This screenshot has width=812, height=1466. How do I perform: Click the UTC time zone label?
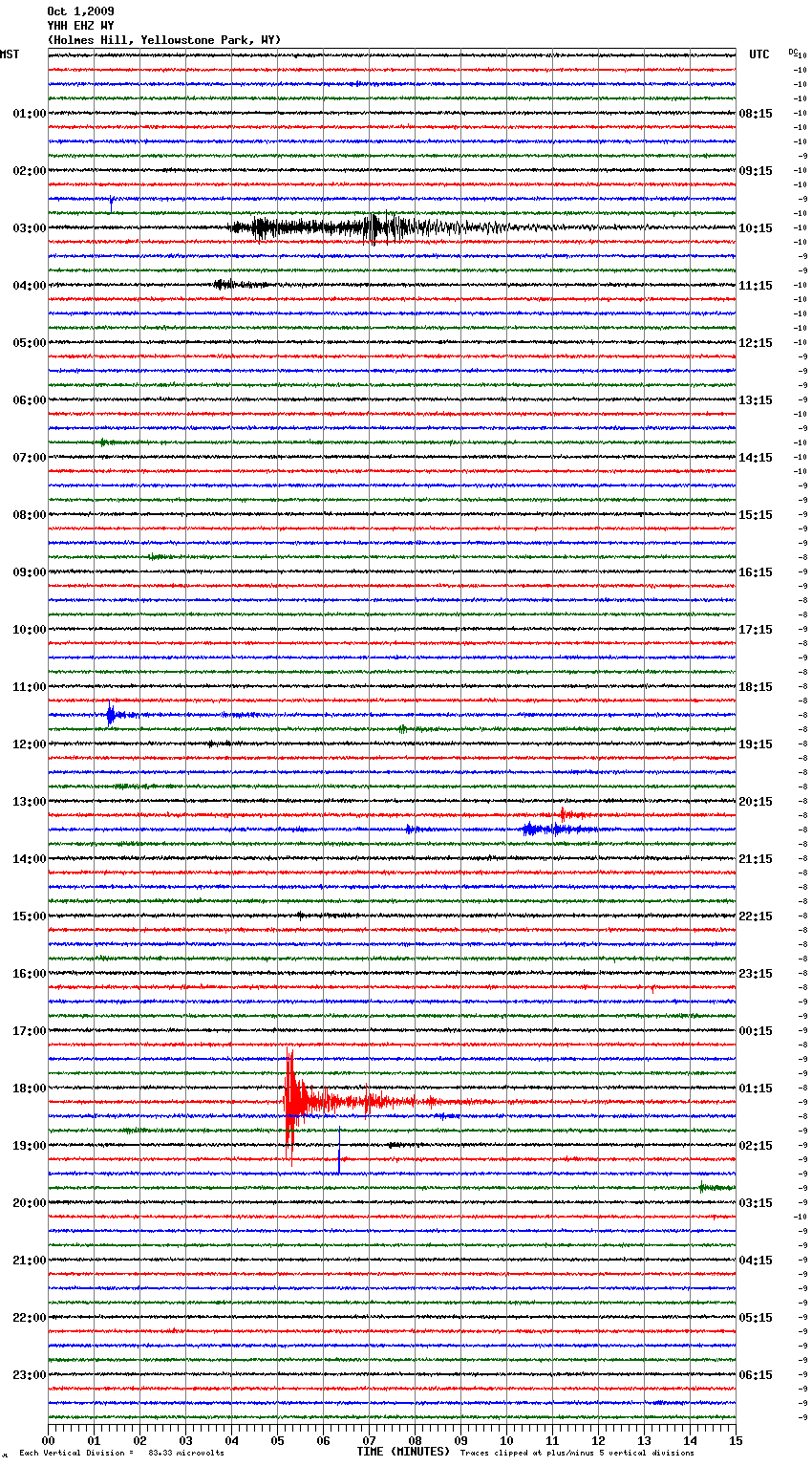[759, 54]
